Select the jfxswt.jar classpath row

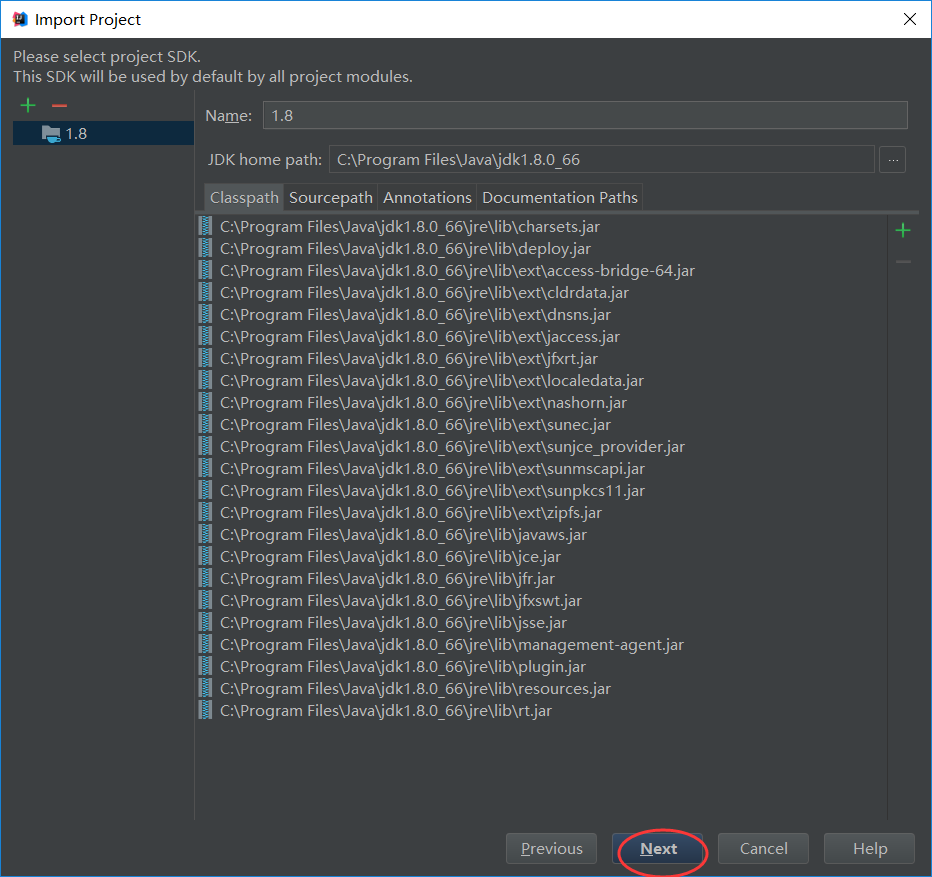[542, 601]
